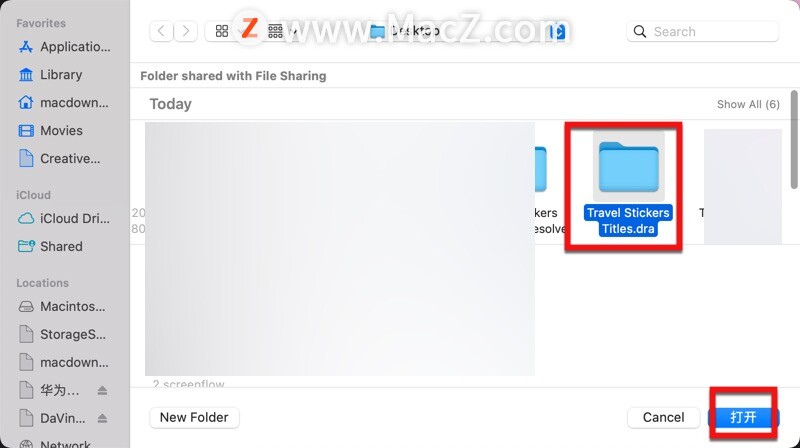Eject the 华为 volume
The width and height of the screenshot is (800, 448).
click(102, 390)
